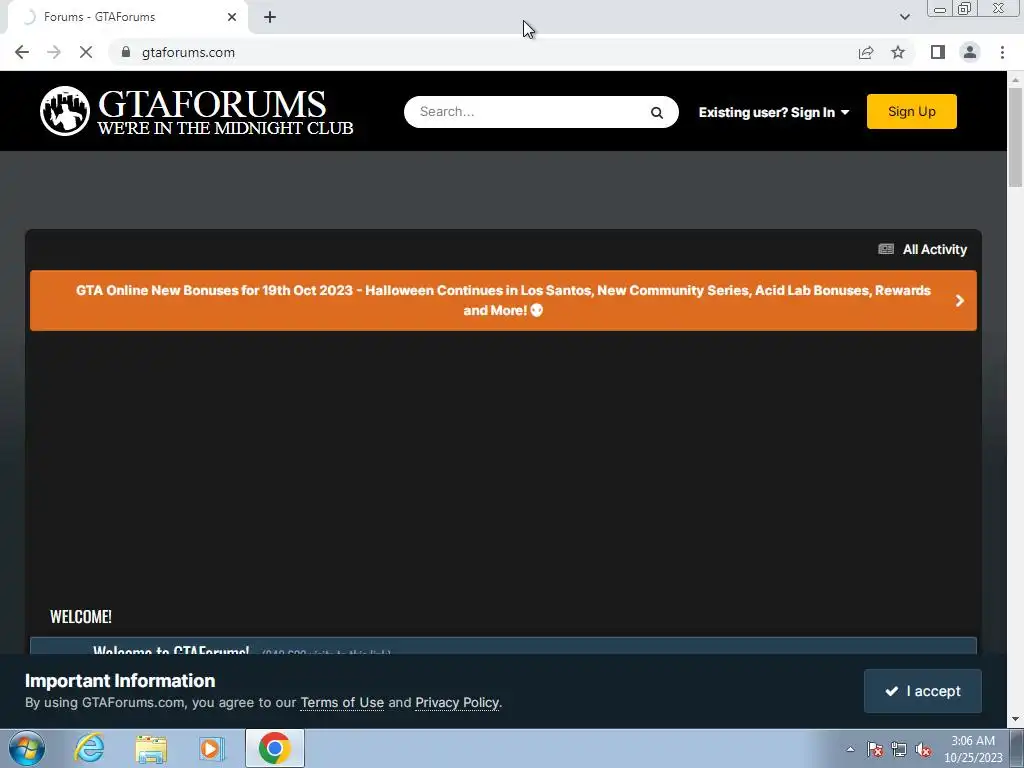
Task: Open next announcement with orange banner arrow
Action: pyautogui.click(x=959, y=300)
